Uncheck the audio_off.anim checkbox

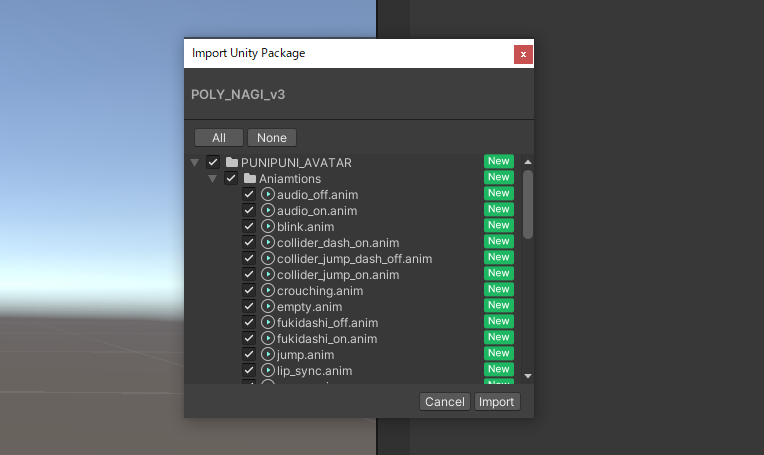[249, 194]
